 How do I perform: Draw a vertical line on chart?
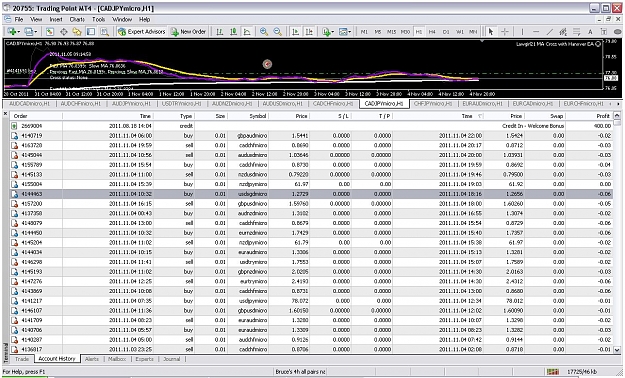pos(522,32)
